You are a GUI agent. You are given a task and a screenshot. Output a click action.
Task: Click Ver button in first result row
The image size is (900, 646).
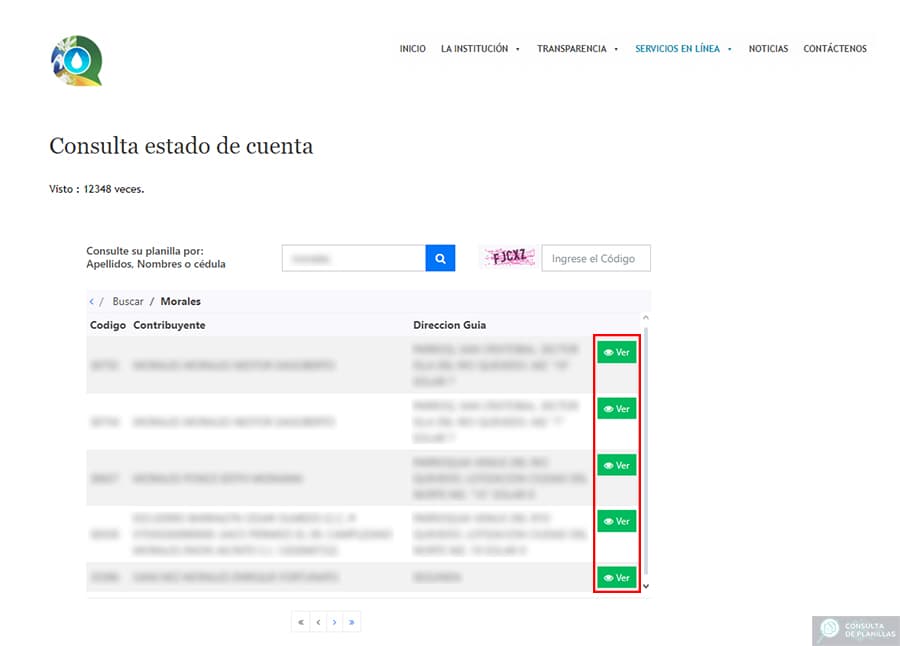(617, 352)
